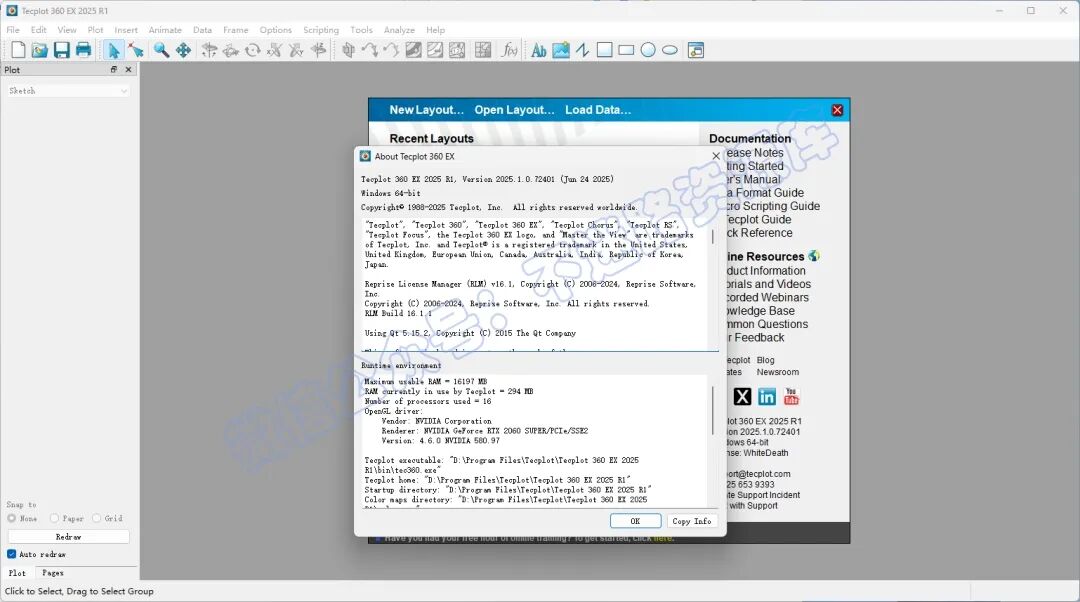Print the plot with the printer icon
This screenshot has height=602, width=1080.
83,50
